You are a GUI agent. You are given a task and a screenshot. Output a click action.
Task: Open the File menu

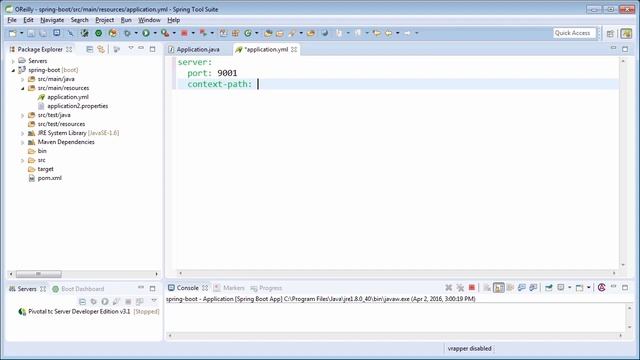(x=12, y=20)
